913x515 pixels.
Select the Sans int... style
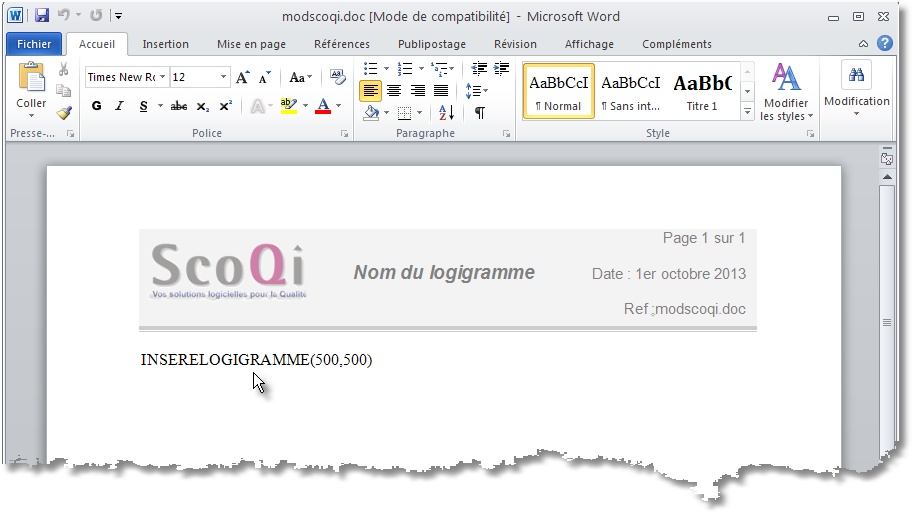pyautogui.click(x=631, y=91)
